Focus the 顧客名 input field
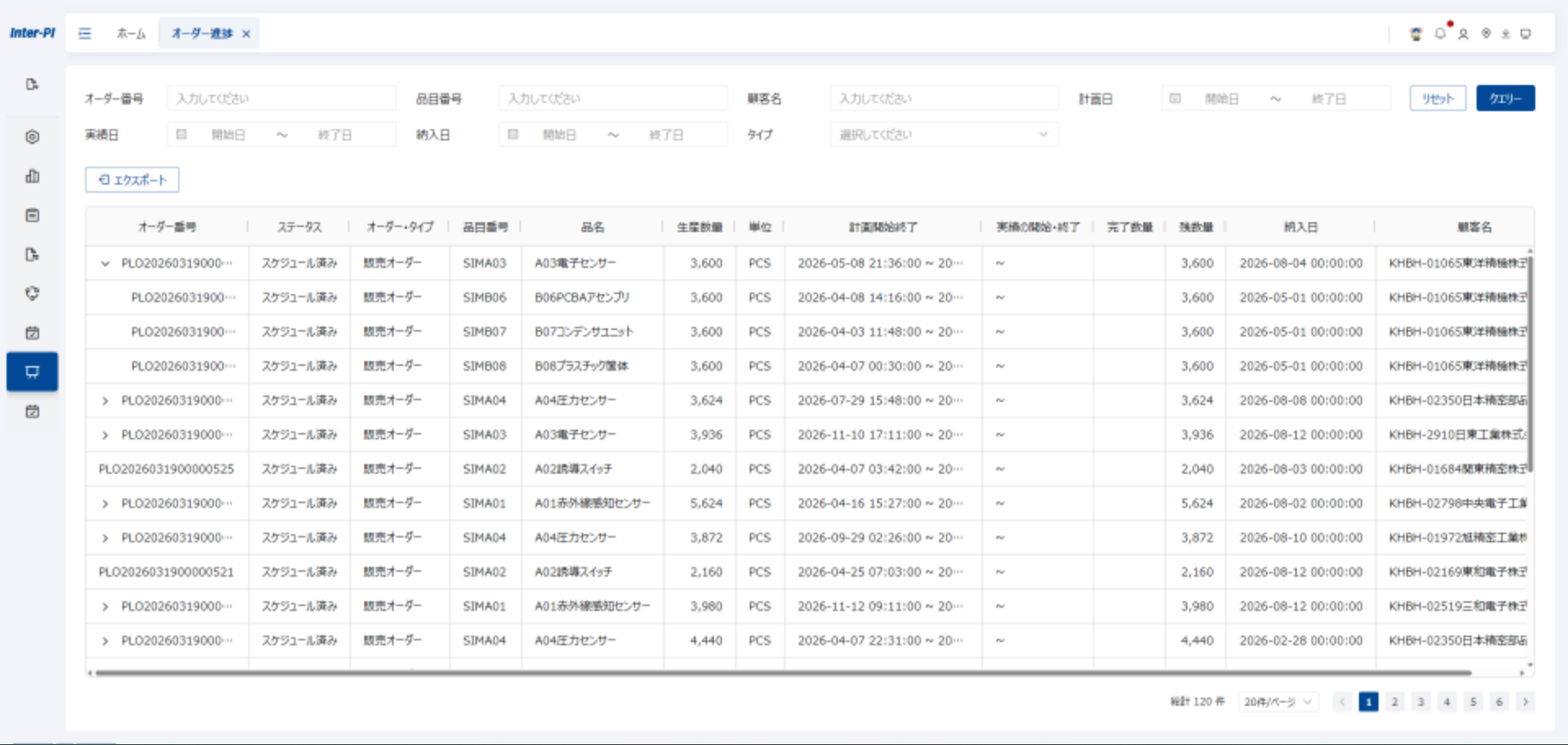The width and height of the screenshot is (1568, 745). point(944,98)
